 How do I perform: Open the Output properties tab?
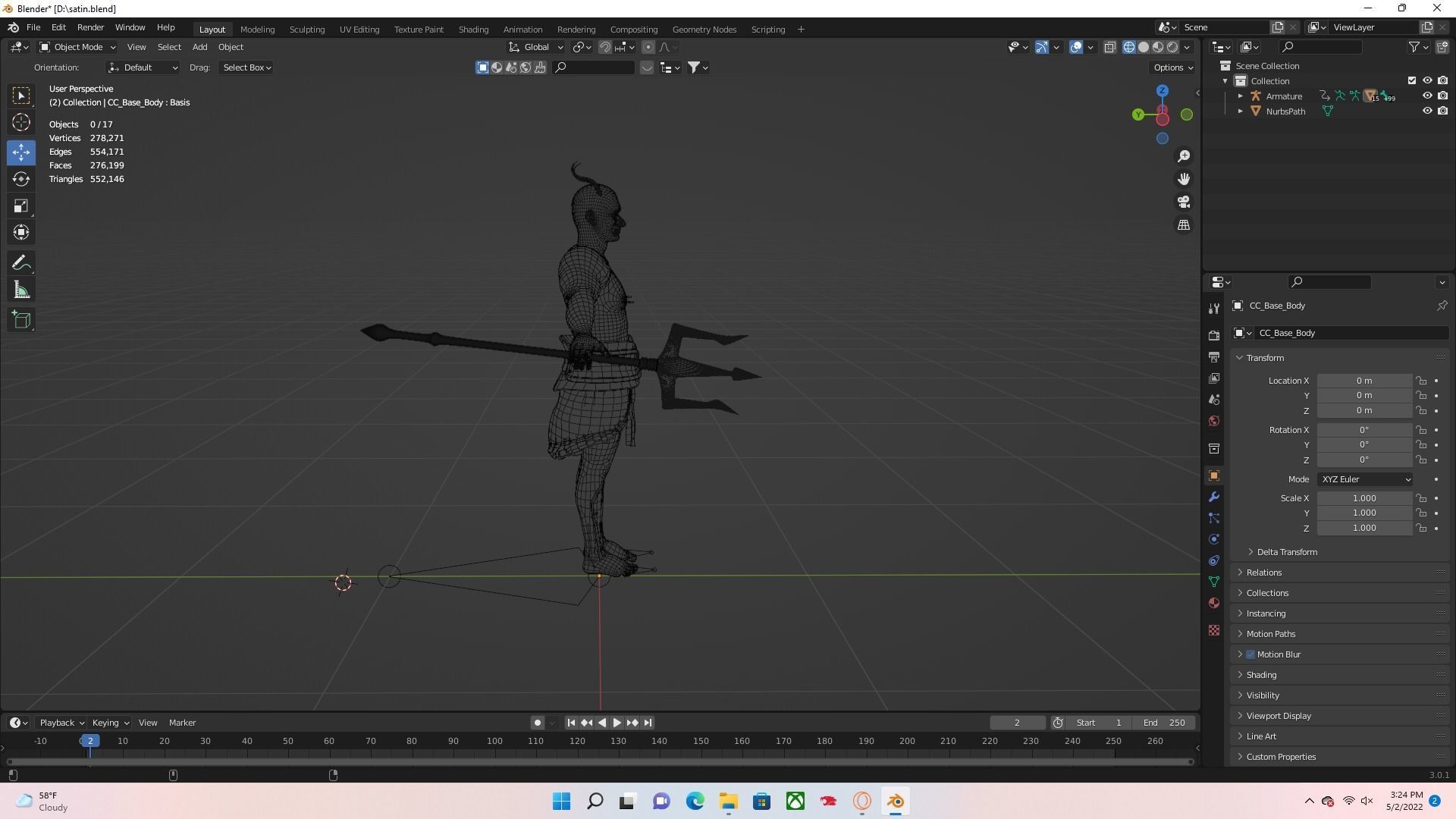(x=1214, y=356)
